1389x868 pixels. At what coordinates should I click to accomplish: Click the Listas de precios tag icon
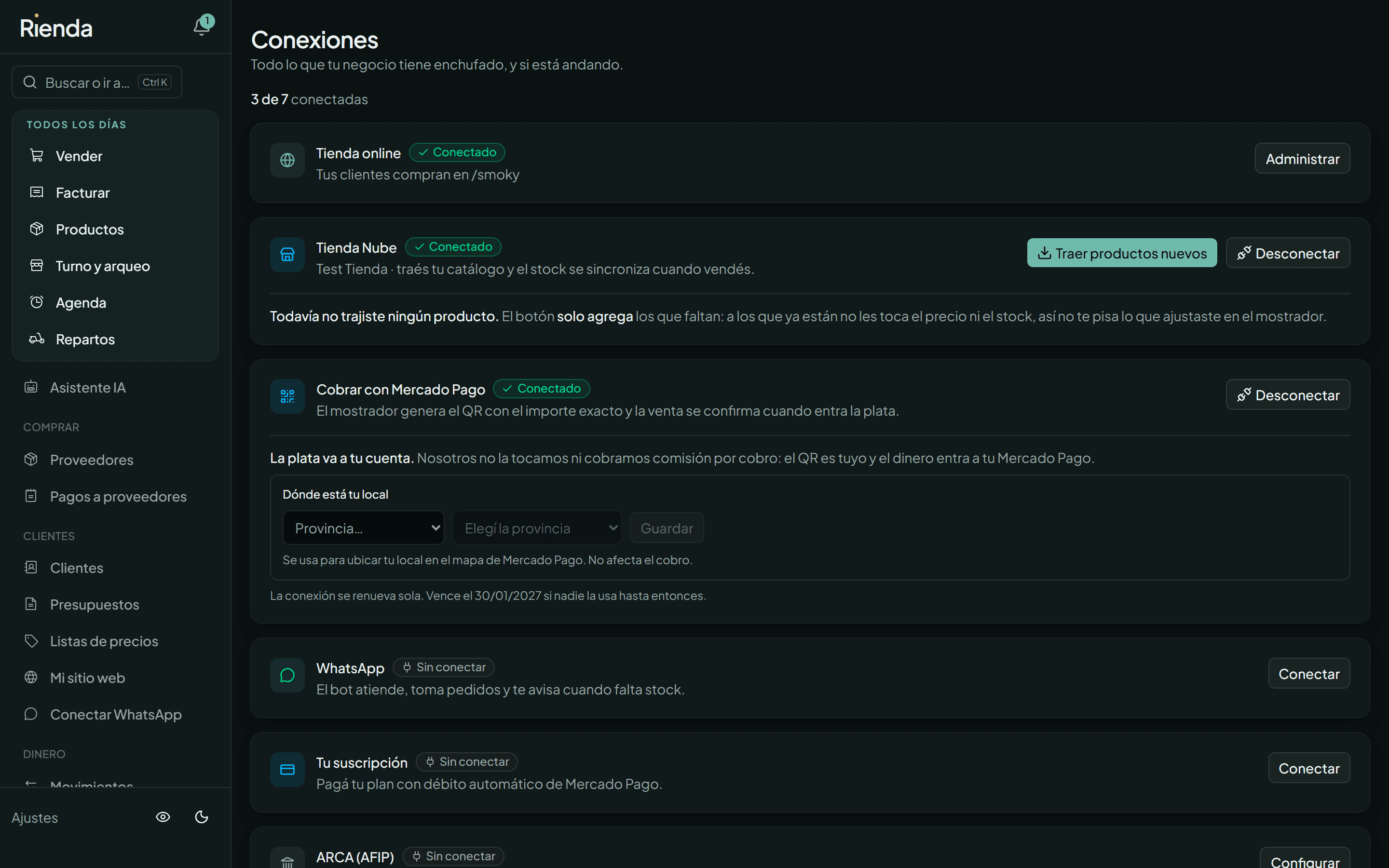coord(31,641)
